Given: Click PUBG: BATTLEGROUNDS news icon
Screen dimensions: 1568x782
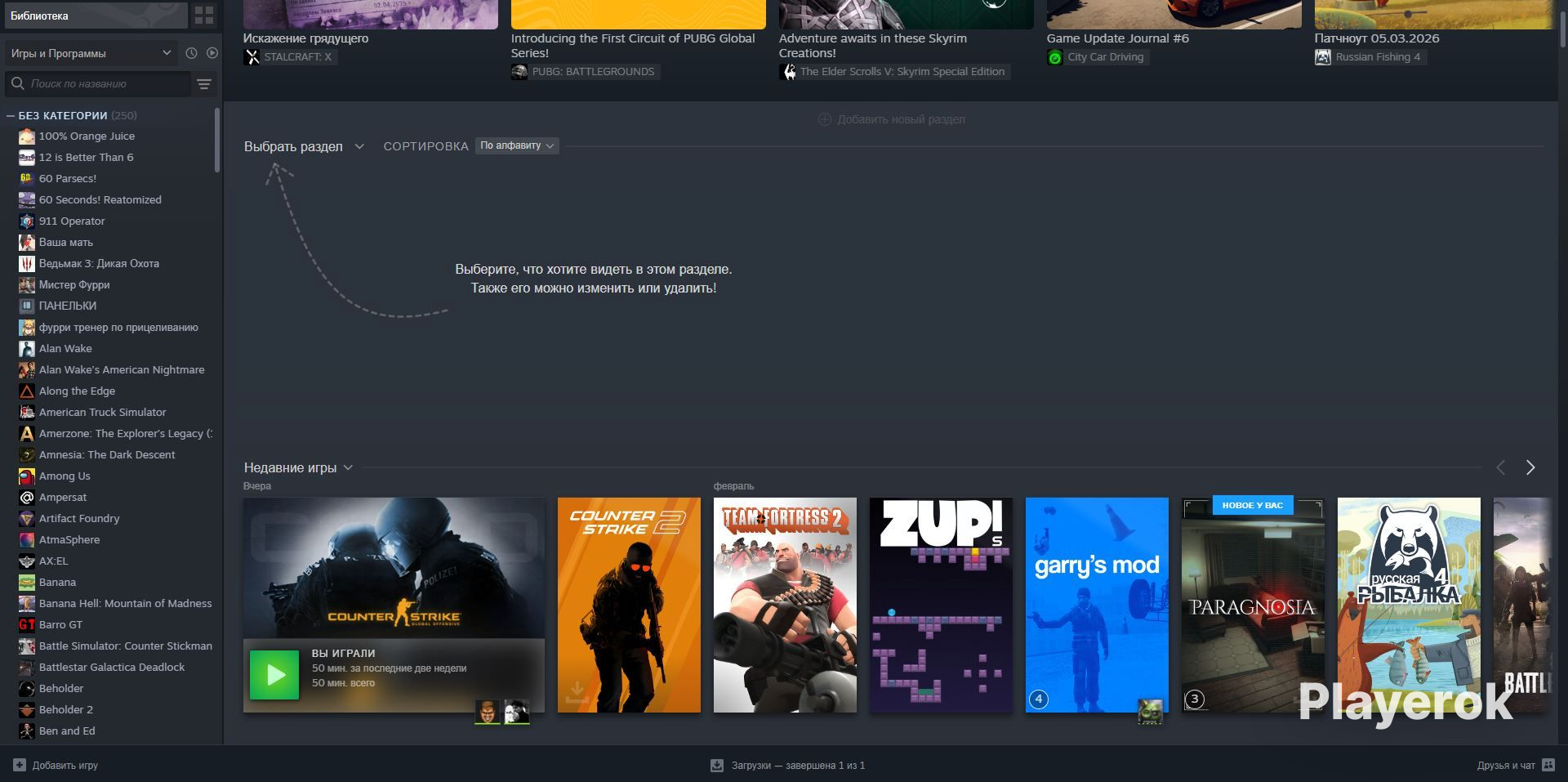Looking at the screenshot, I should (519, 72).
